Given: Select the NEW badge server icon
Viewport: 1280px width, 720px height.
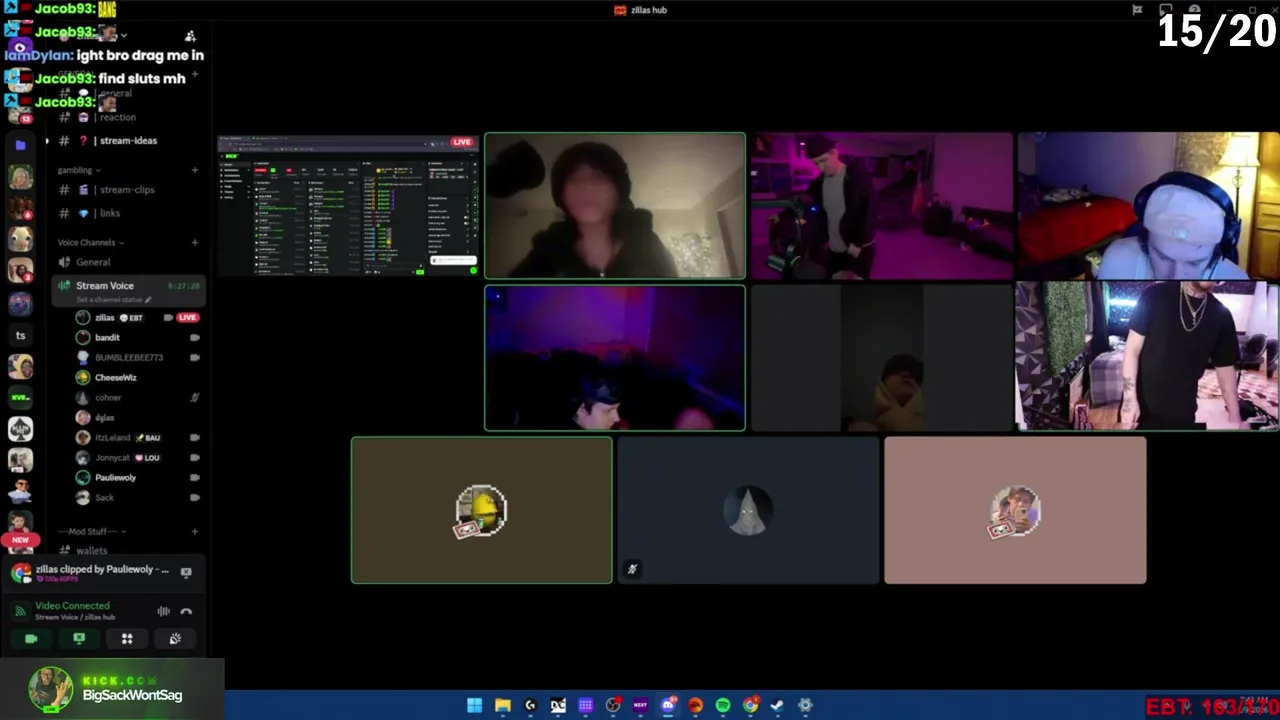Looking at the screenshot, I should (x=20, y=540).
